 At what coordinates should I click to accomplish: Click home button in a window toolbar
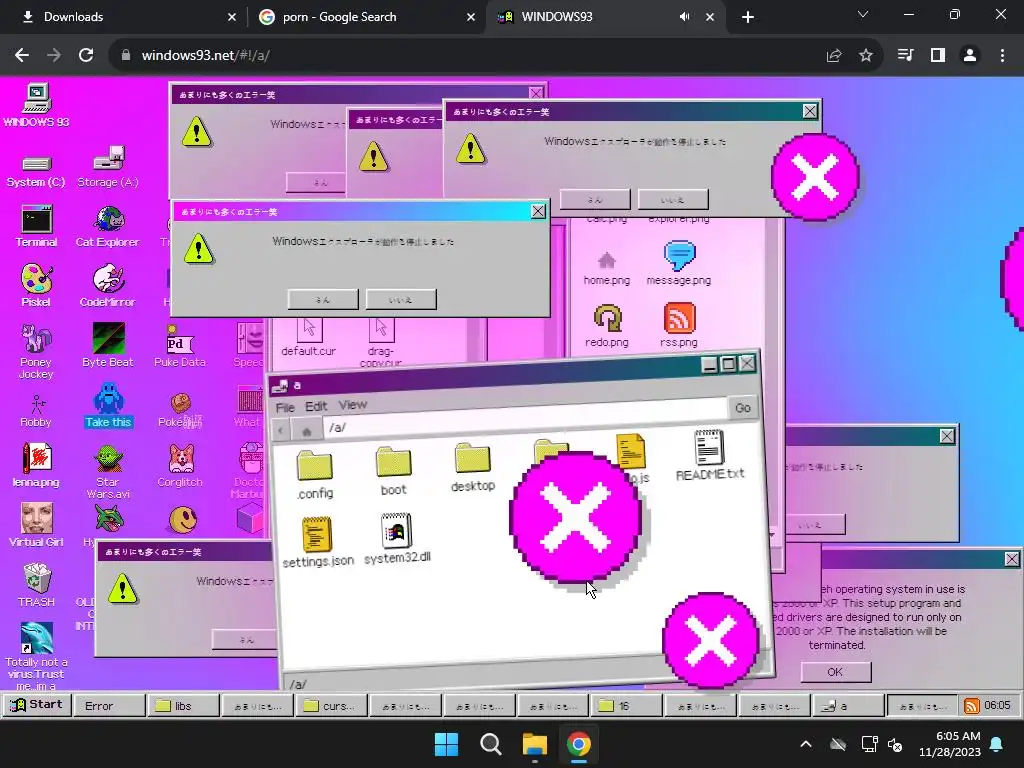coord(306,430)
